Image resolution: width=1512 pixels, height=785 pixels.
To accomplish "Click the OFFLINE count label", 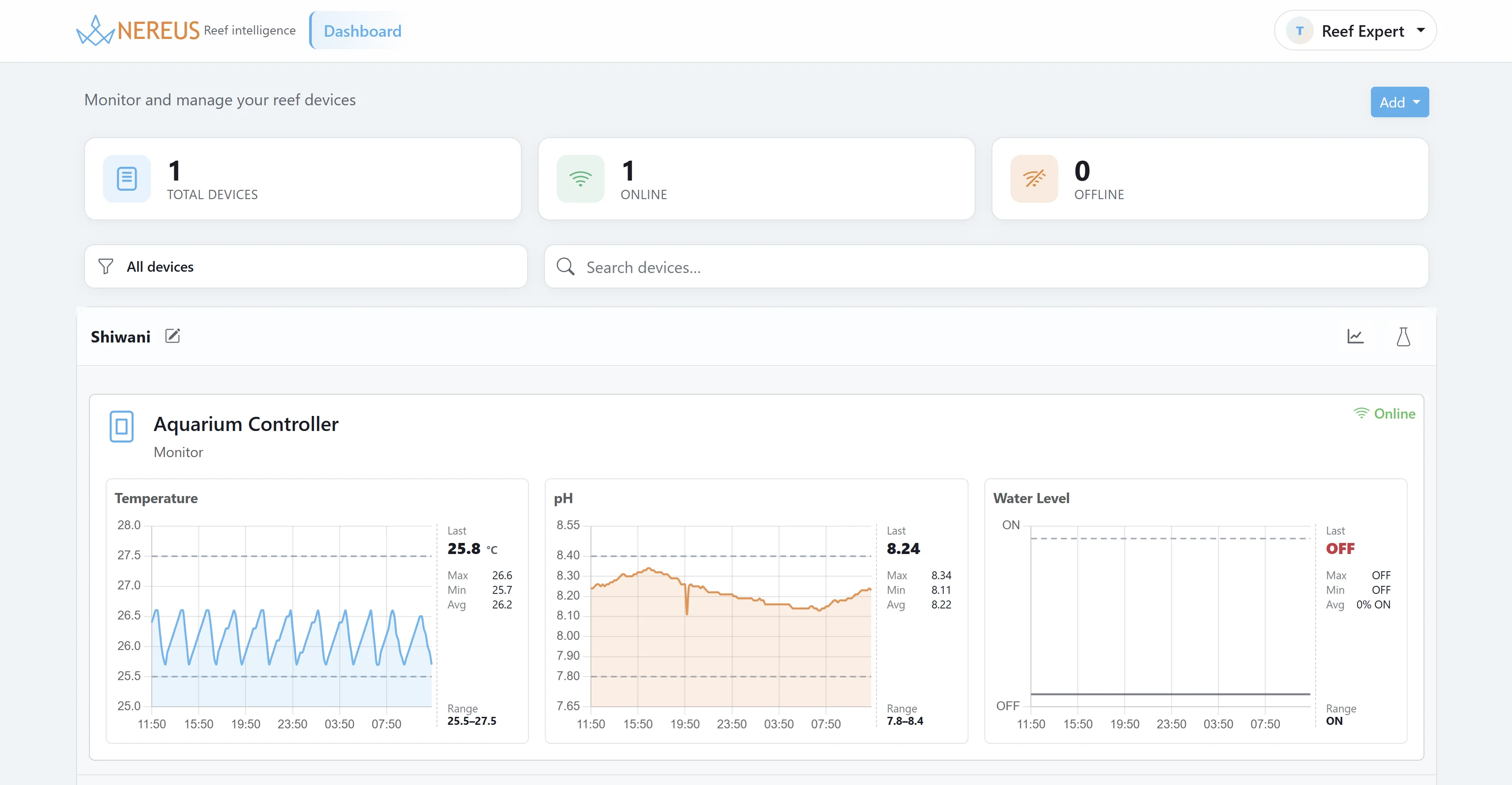I will pos(1099,194).
